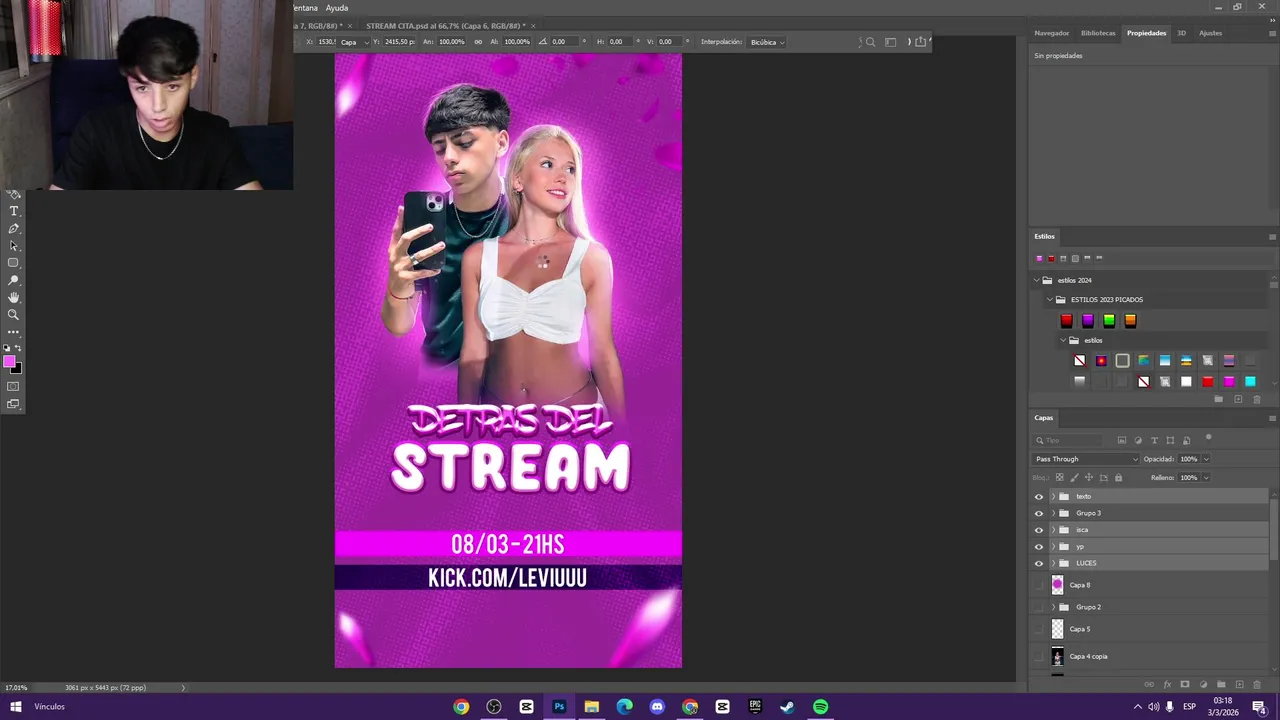The image size is (1280, 720).
Task: Toggle Quick Mask mode icon
Action: coord(13,386)
